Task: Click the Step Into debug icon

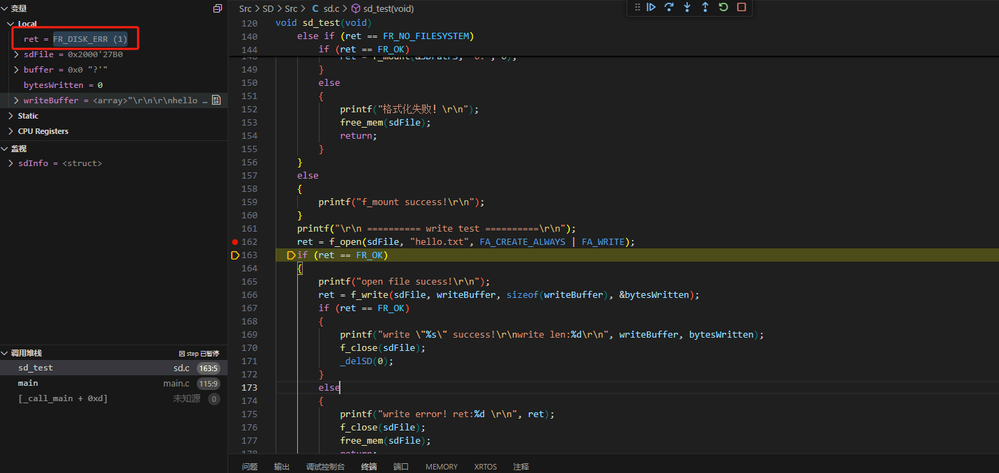Action: click(687, 7)
